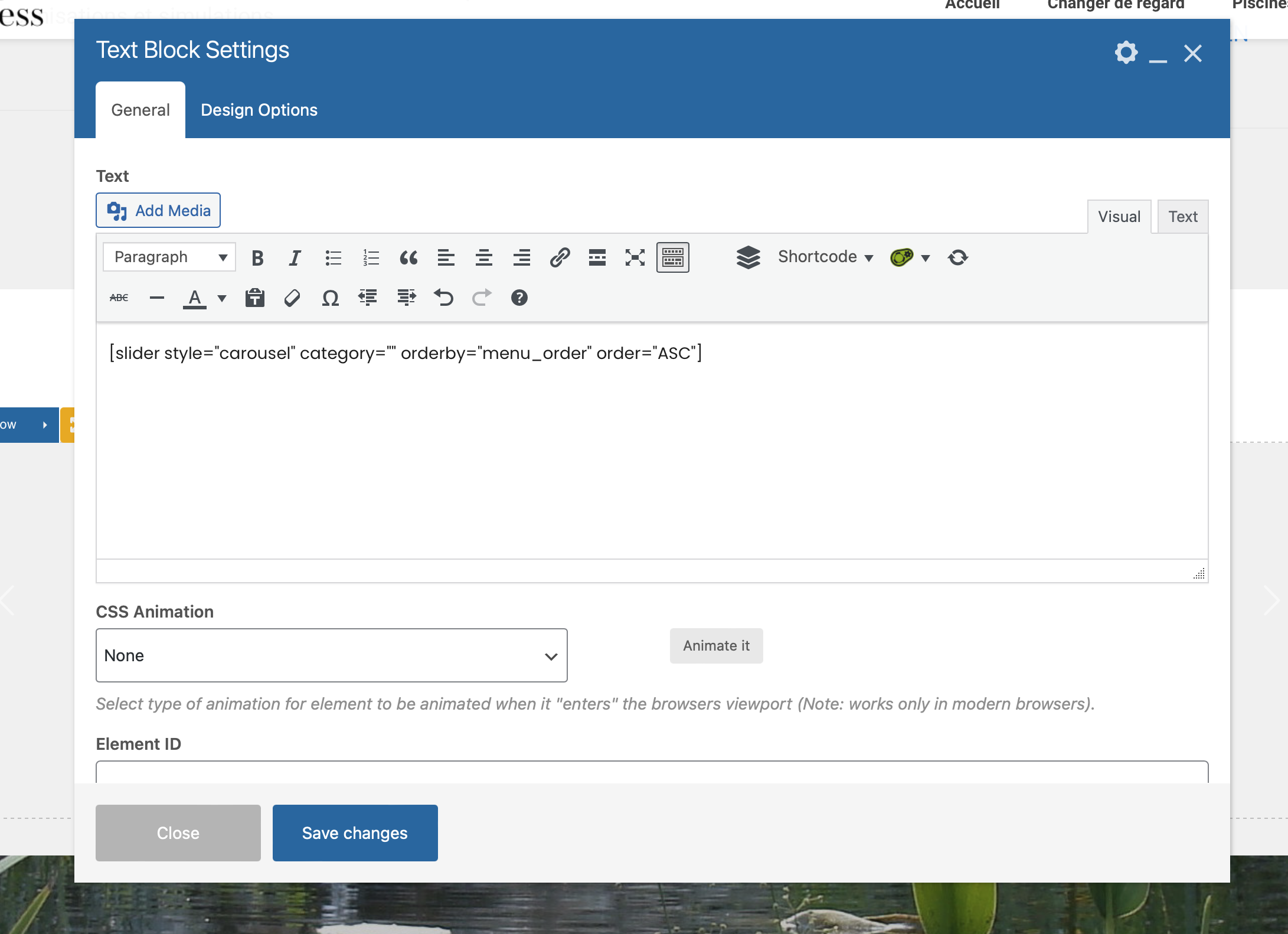
Task: Click the undo button in toolbar
Action: 443,297
